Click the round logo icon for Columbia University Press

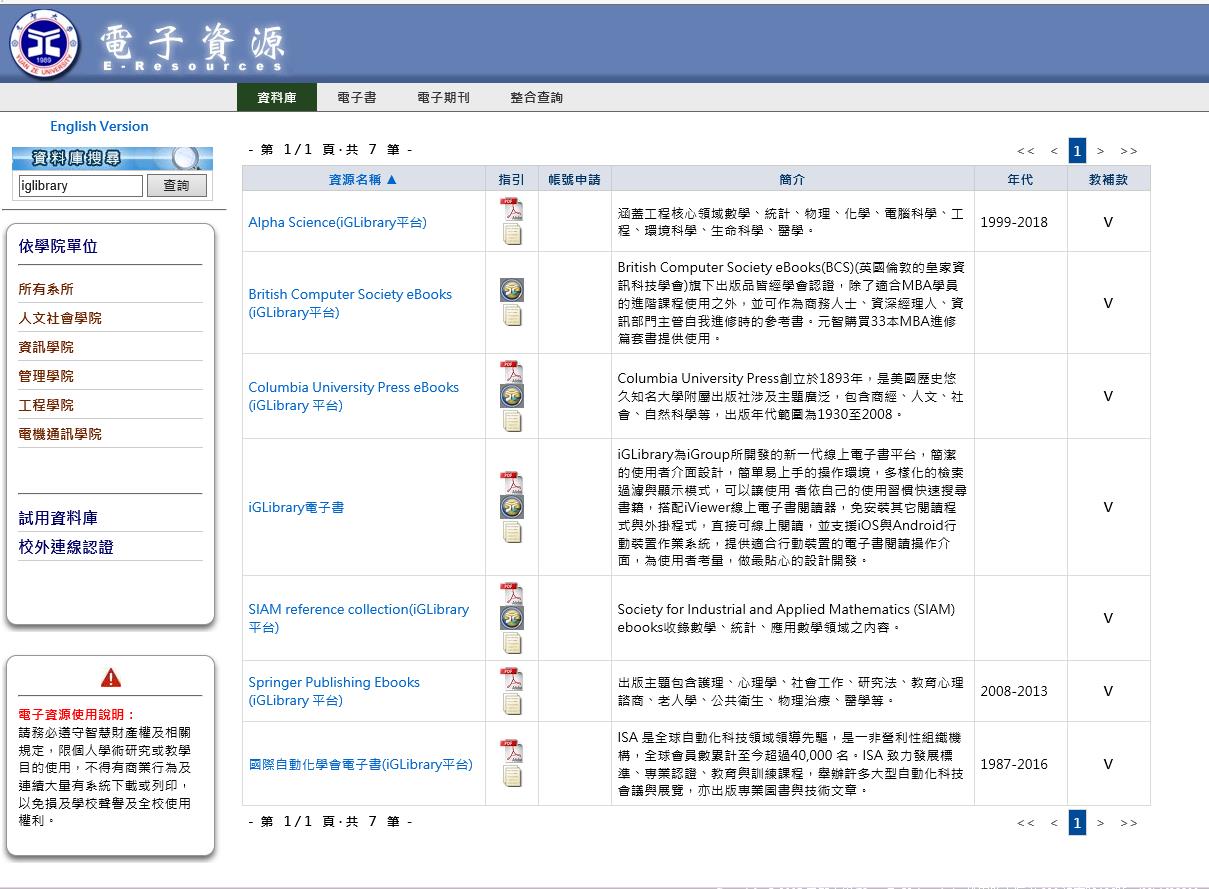click(512, 396)
